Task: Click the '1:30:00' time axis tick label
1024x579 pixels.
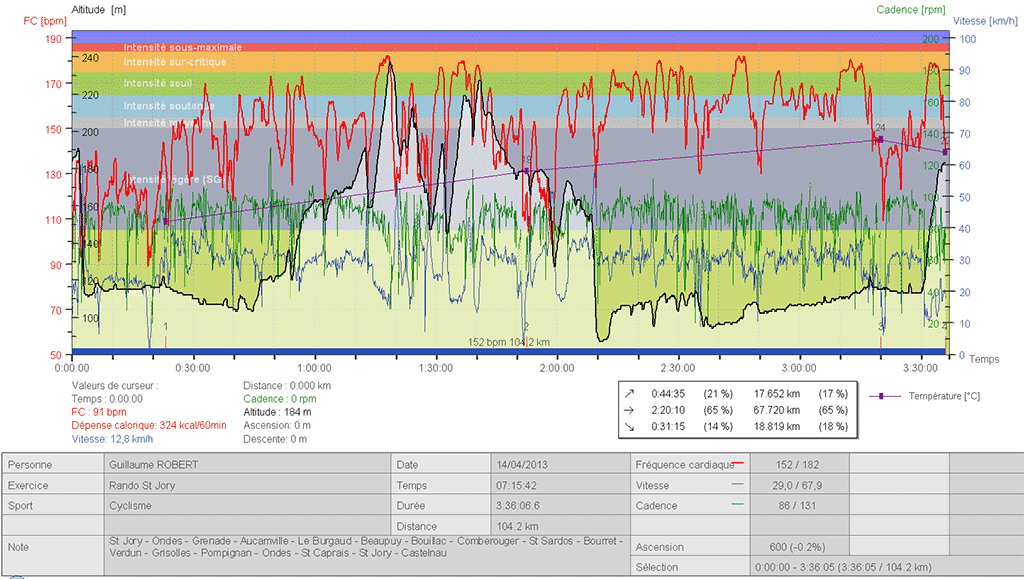Action: point(436,368)
